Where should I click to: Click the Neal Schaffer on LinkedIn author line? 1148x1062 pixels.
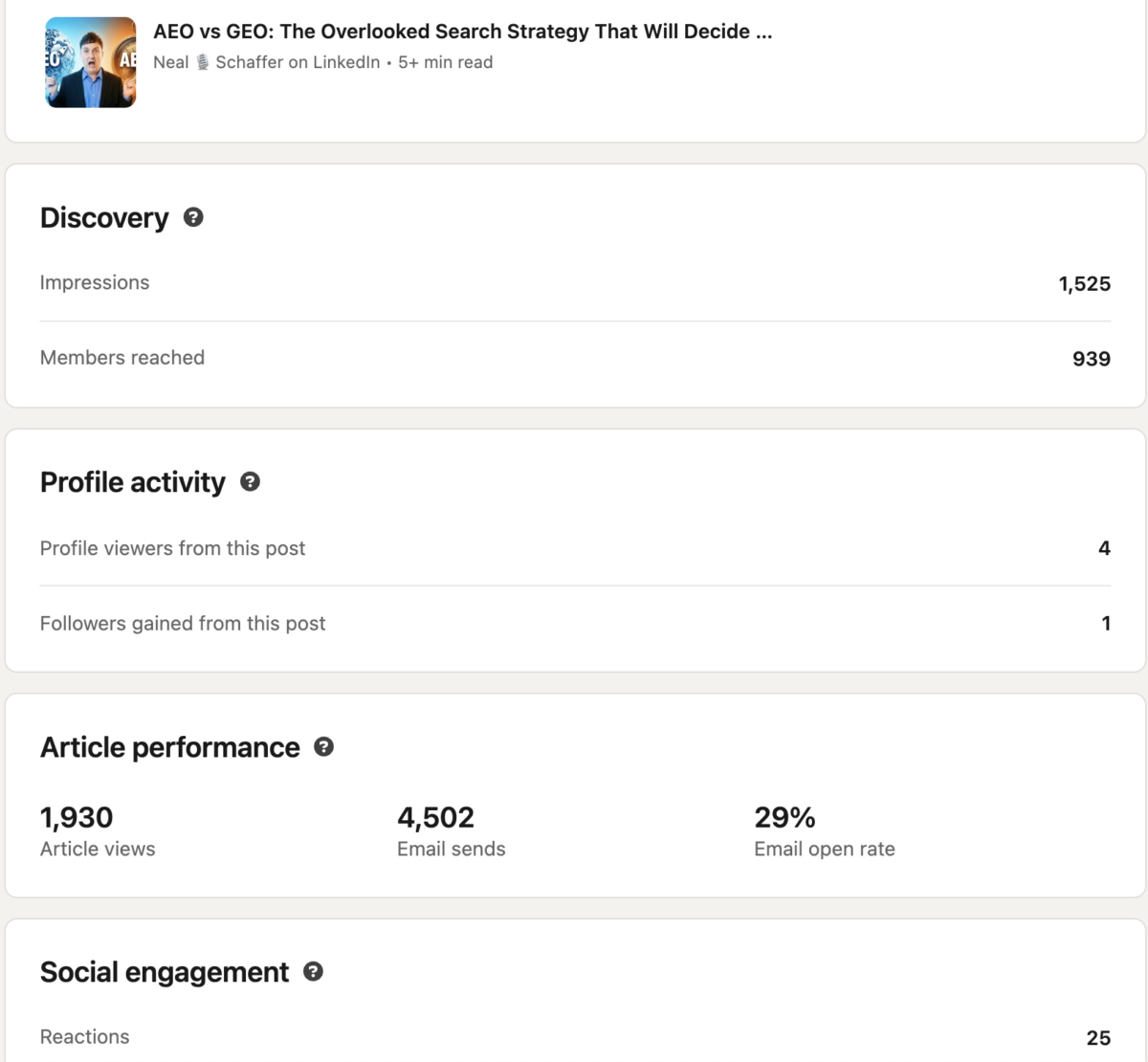pyautogui.click(x=266, y=62)
